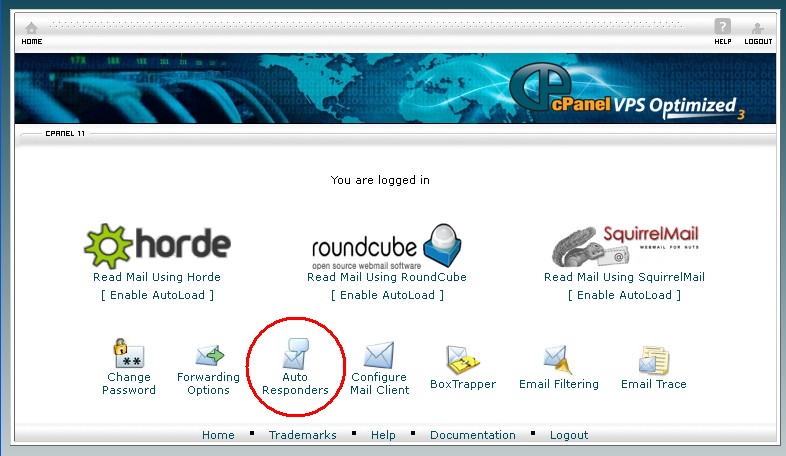
Task: Click the "CPANEL 11" section label
Action: 65,134
